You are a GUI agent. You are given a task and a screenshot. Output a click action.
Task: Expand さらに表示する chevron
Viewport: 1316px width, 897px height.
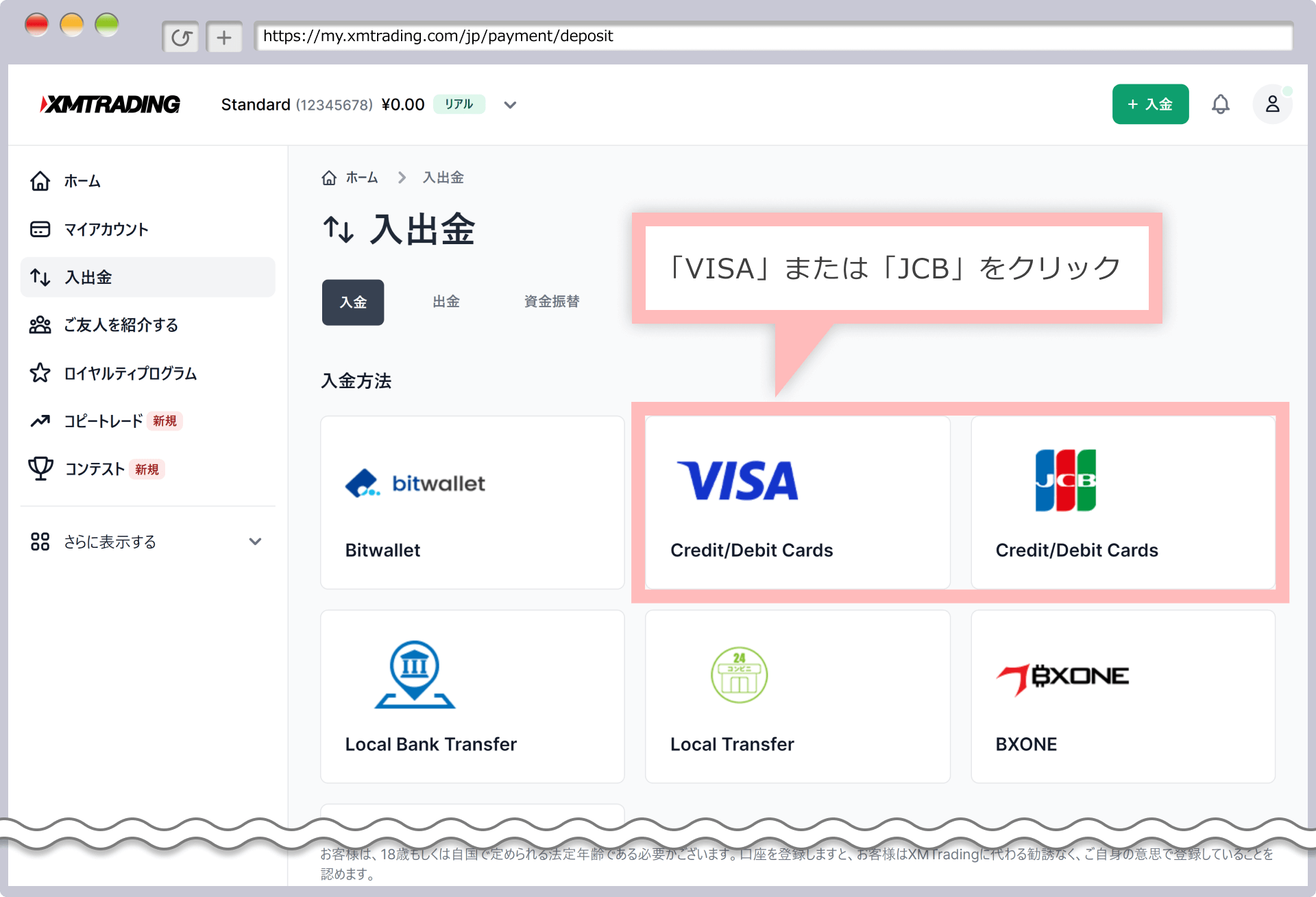click(x=255, y=542)
